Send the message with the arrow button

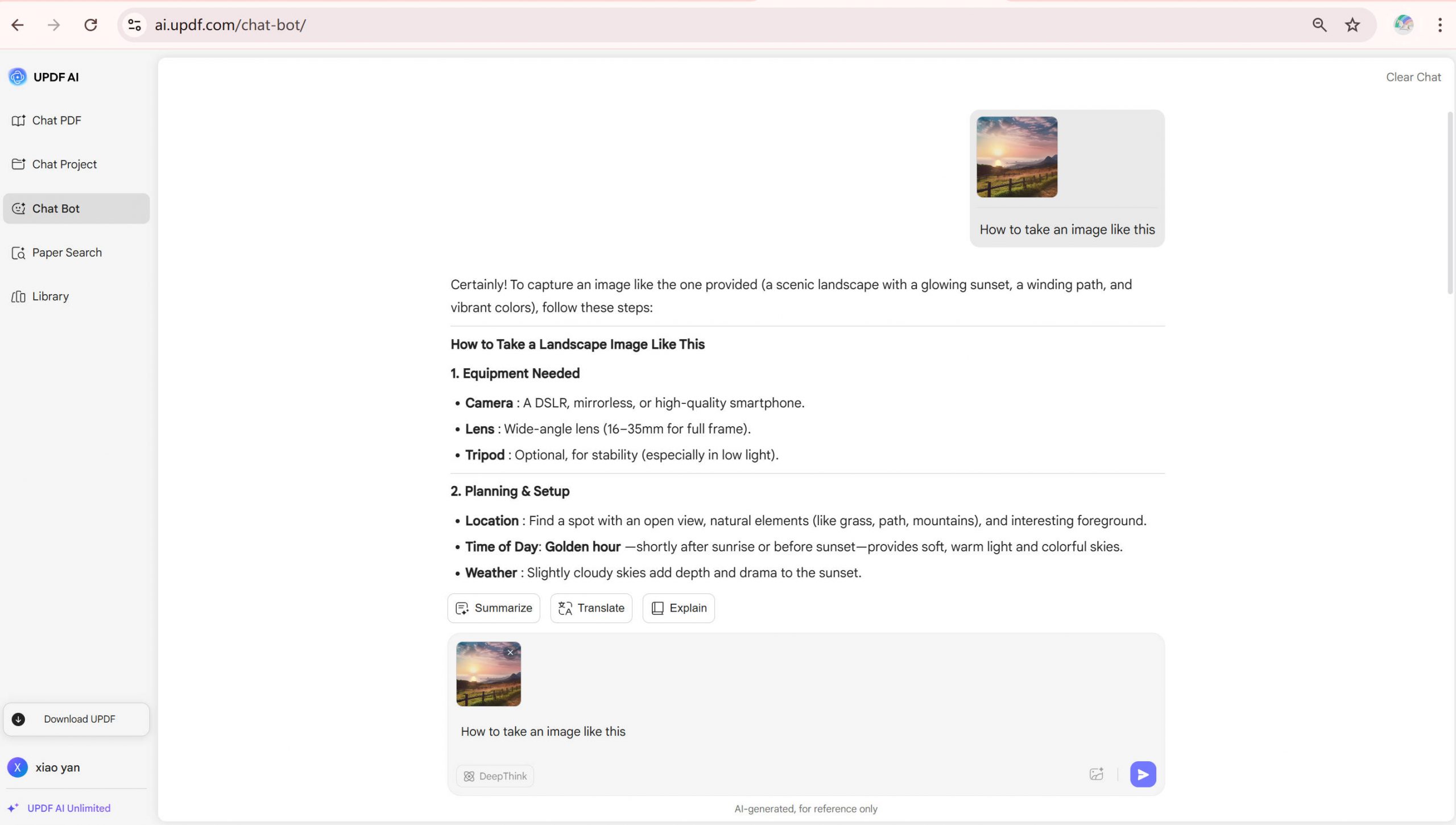[1143, 774]
